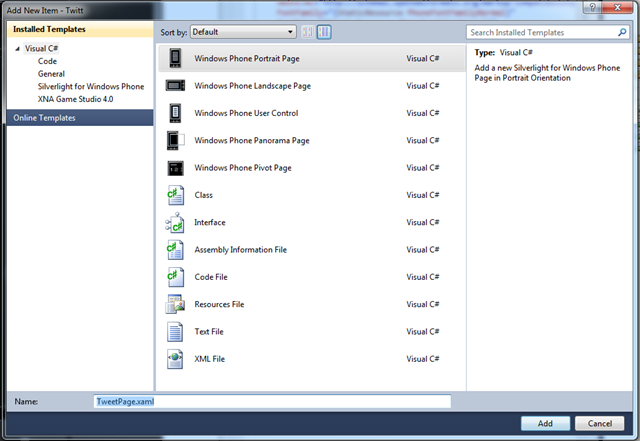Click the Windows Phone Panorama Page label
This screenshot has height=441, width=640.
click(252, 140)
